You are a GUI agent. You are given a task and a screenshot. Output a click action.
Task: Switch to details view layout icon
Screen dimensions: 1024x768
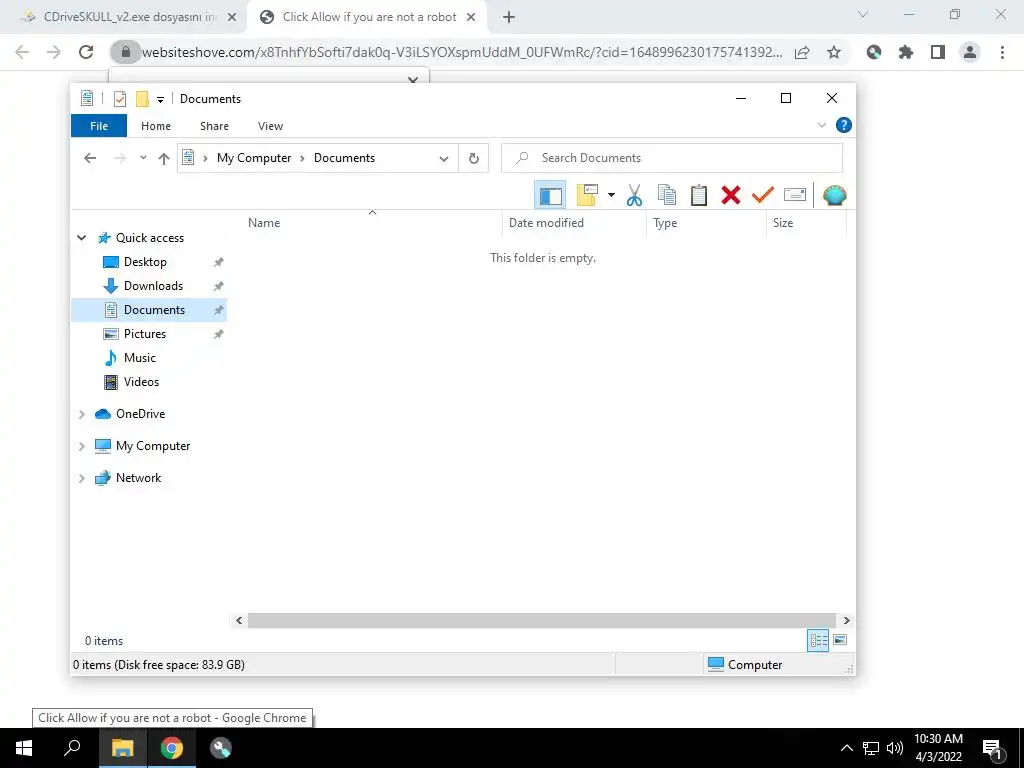[x=818, y=641]
